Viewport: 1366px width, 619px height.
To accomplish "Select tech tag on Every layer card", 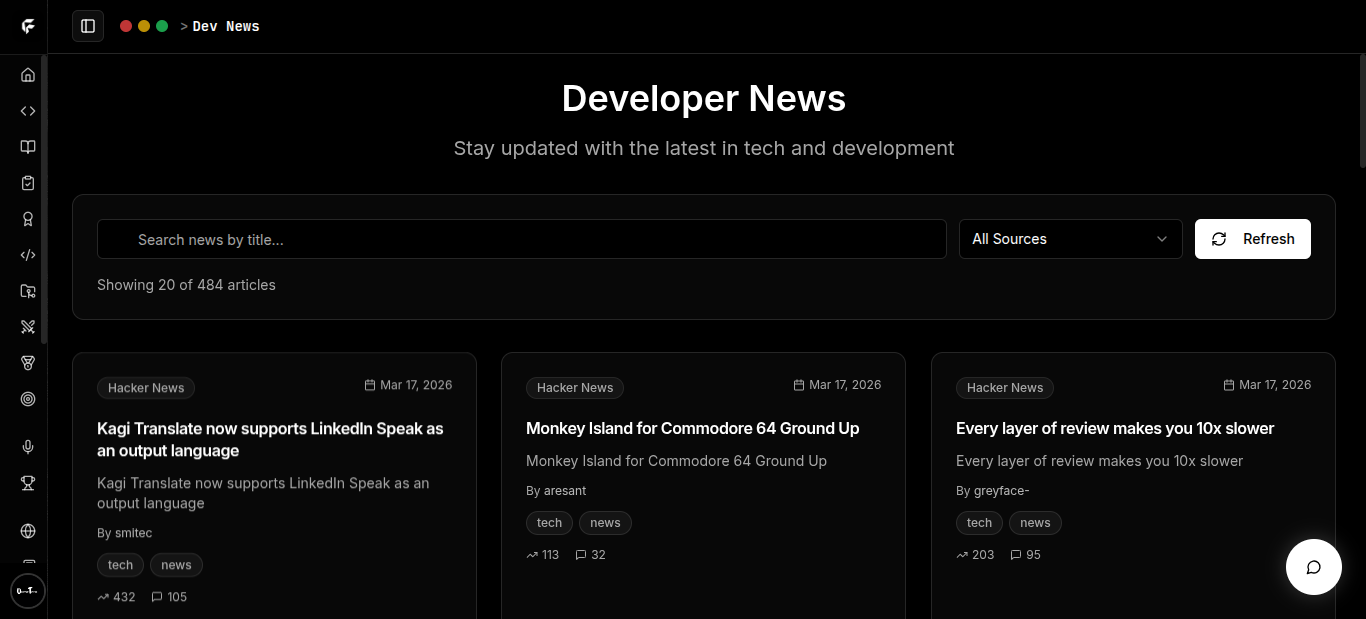I will [980, 523].
